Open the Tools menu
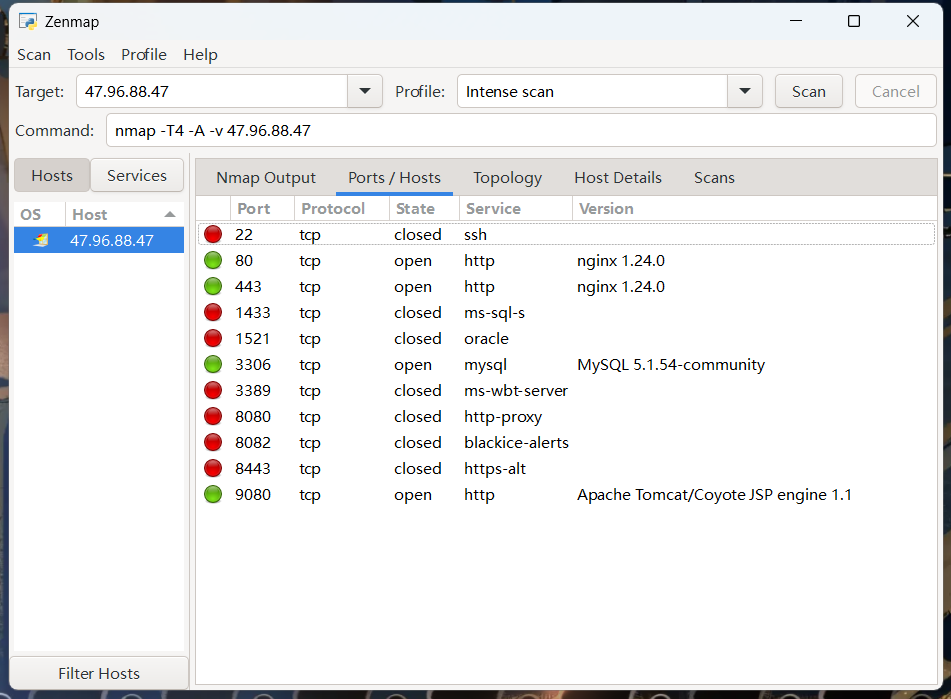951x699 pixels. [86, 55]
